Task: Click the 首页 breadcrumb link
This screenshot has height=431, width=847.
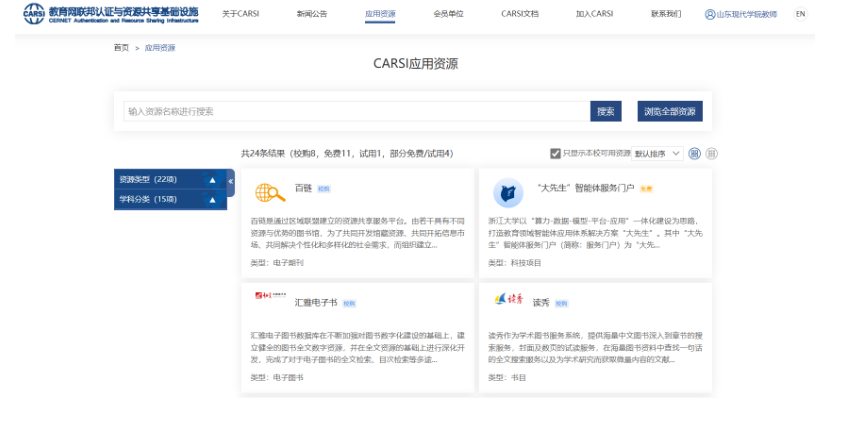Action: point(121,47)
